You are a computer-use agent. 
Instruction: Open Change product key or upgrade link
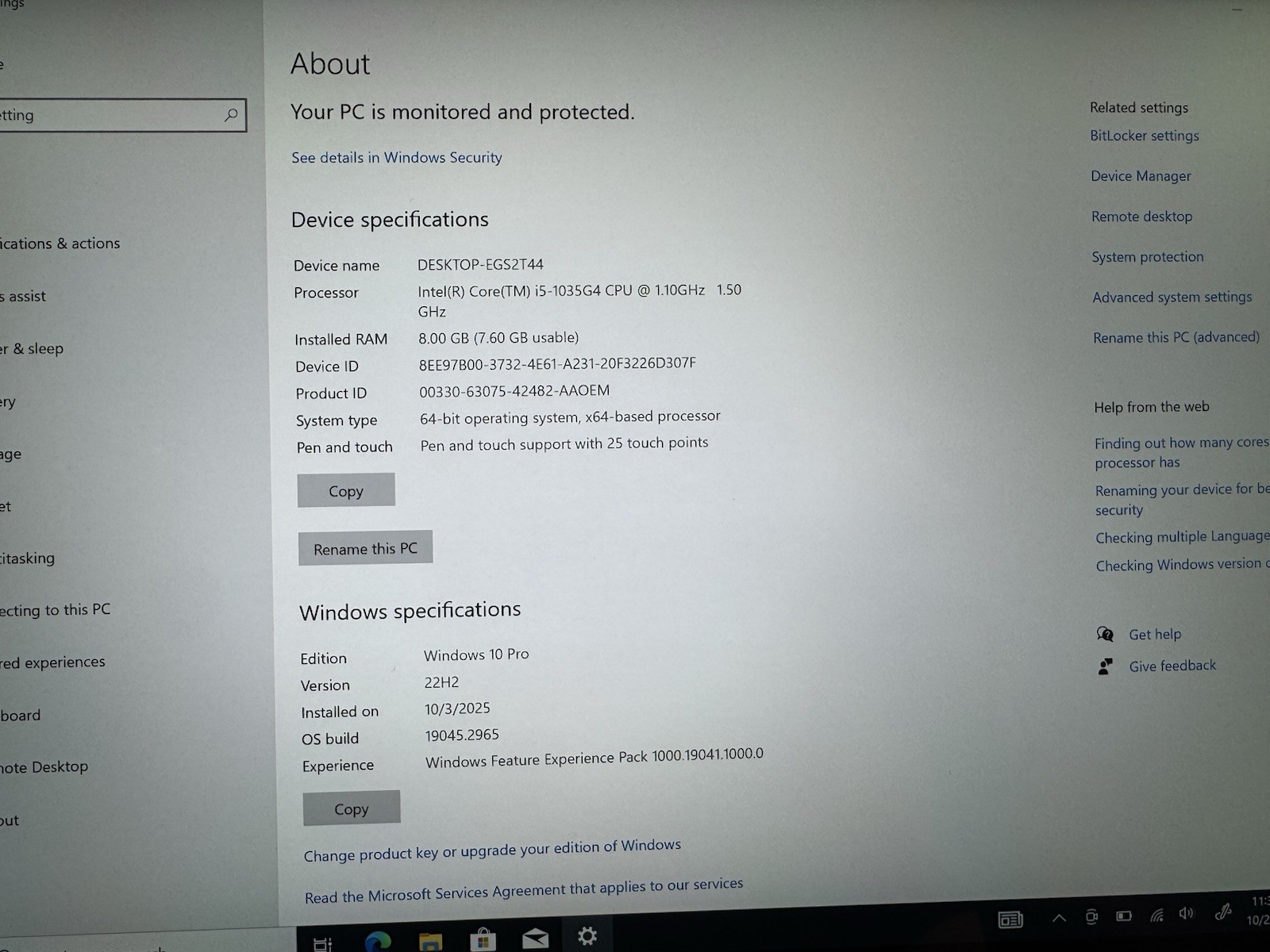[492, 850]
